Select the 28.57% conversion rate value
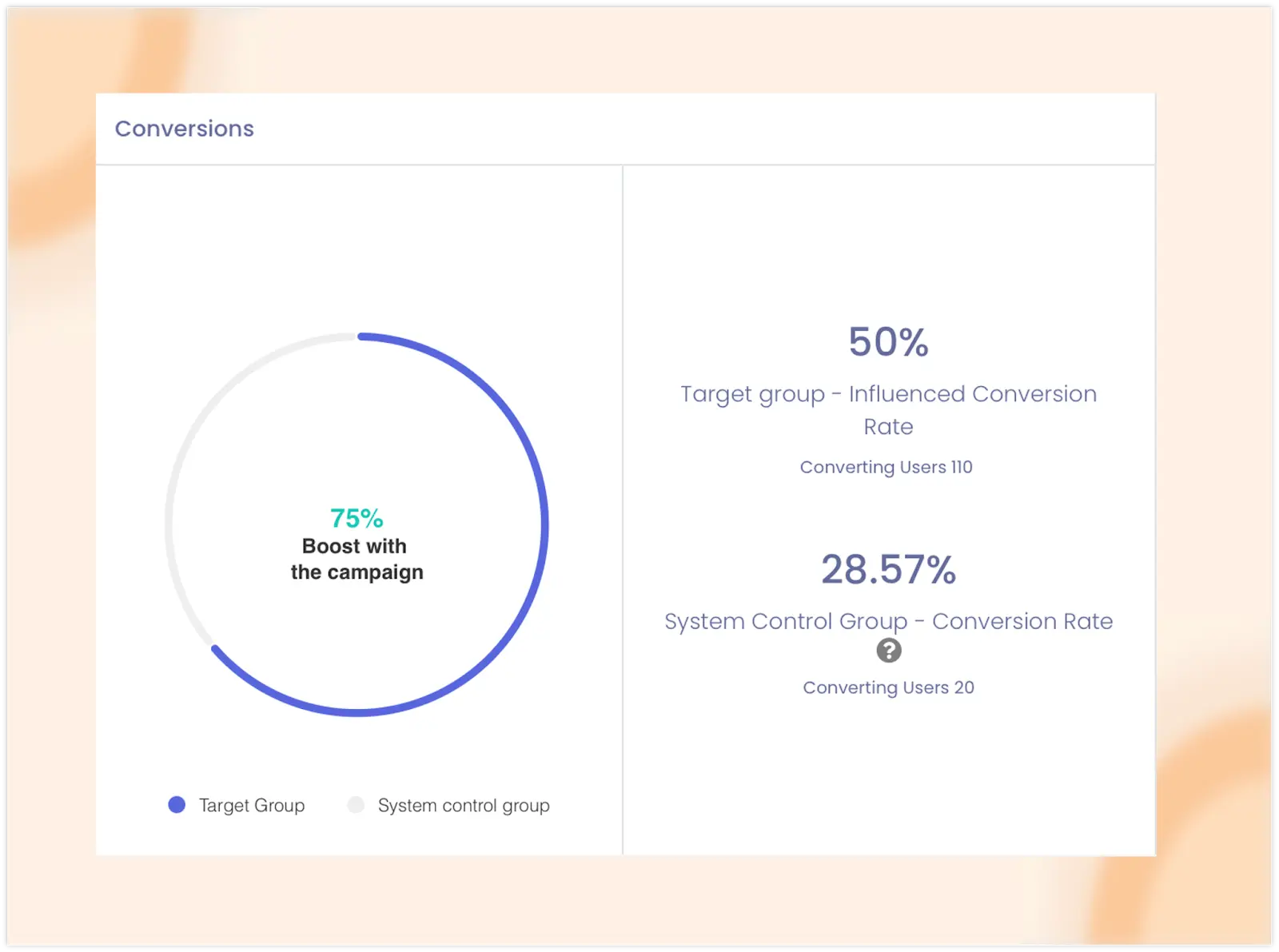The height and width of the screenshot is (952, 1279). [x=888, y=570]
